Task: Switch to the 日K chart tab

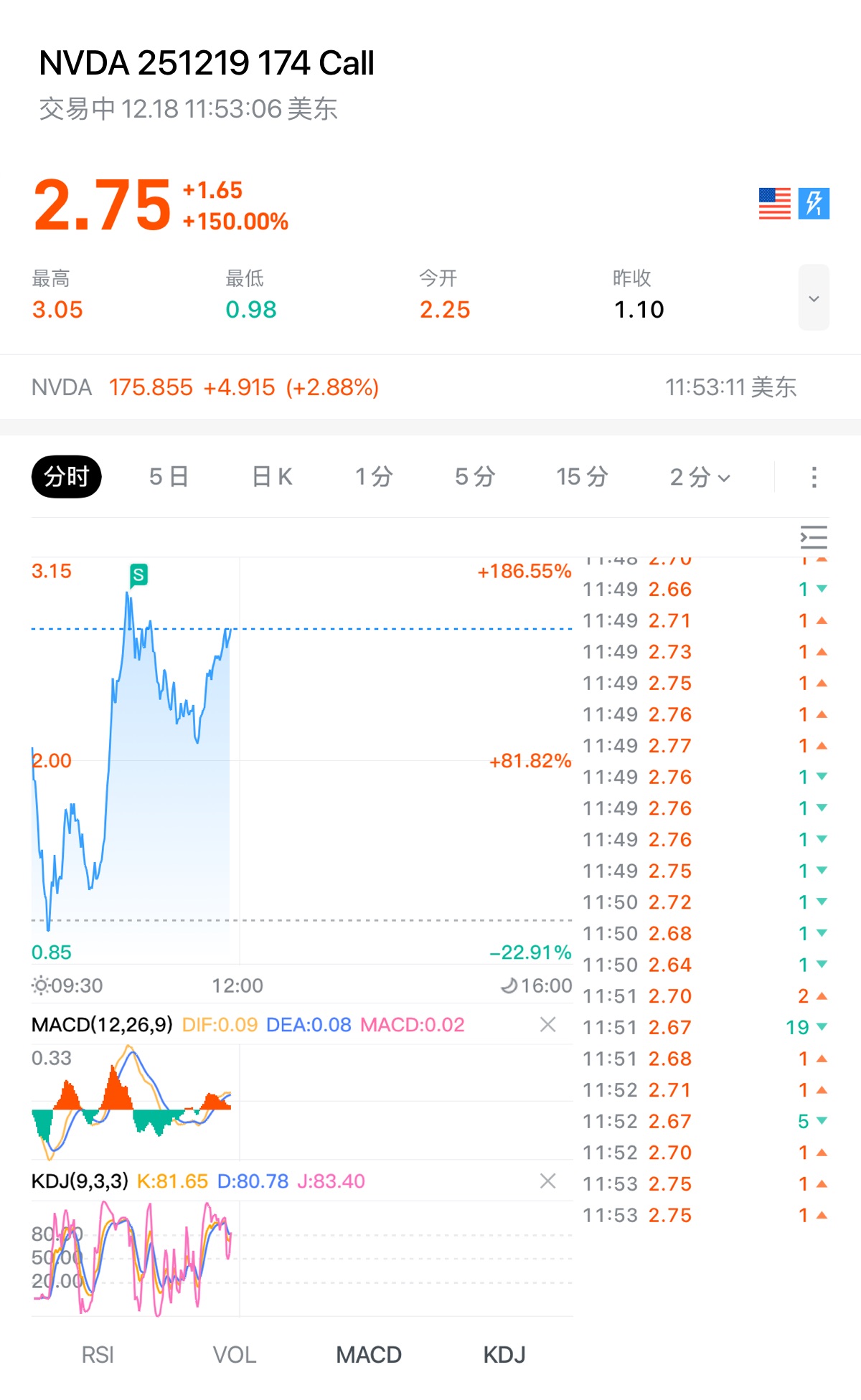Action: pos(272,477)
